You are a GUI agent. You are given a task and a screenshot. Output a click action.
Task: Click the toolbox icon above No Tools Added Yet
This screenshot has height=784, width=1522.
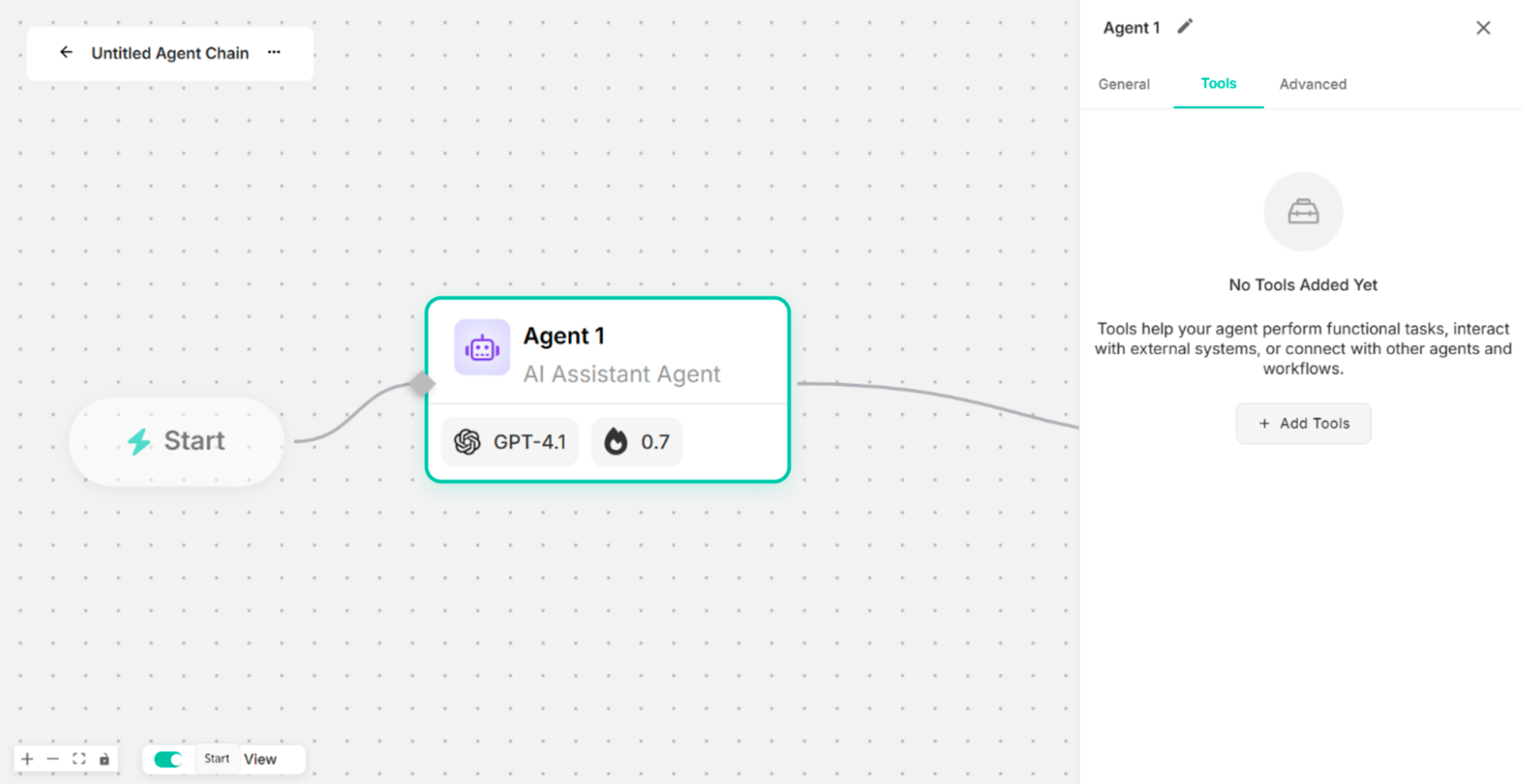tap(1303, 211)
